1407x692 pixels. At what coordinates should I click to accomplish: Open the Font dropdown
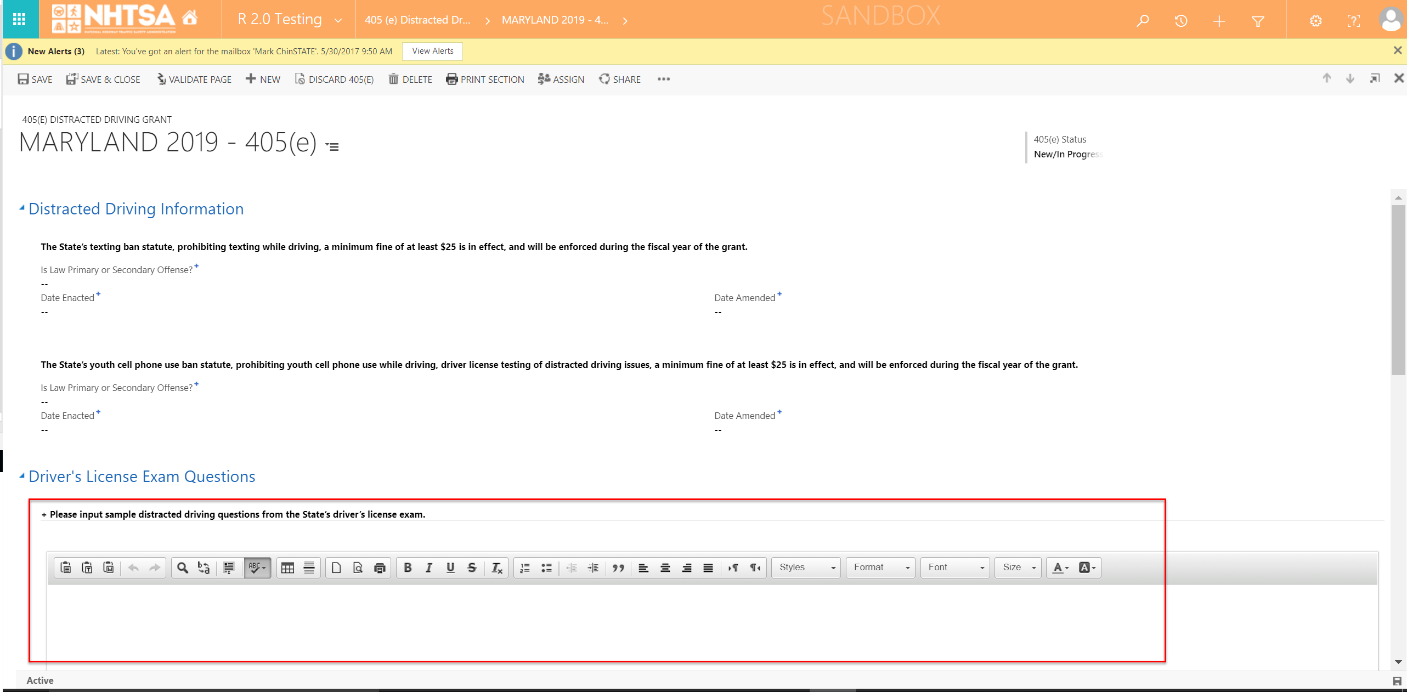pyautogui.click(x=955, y=568)
